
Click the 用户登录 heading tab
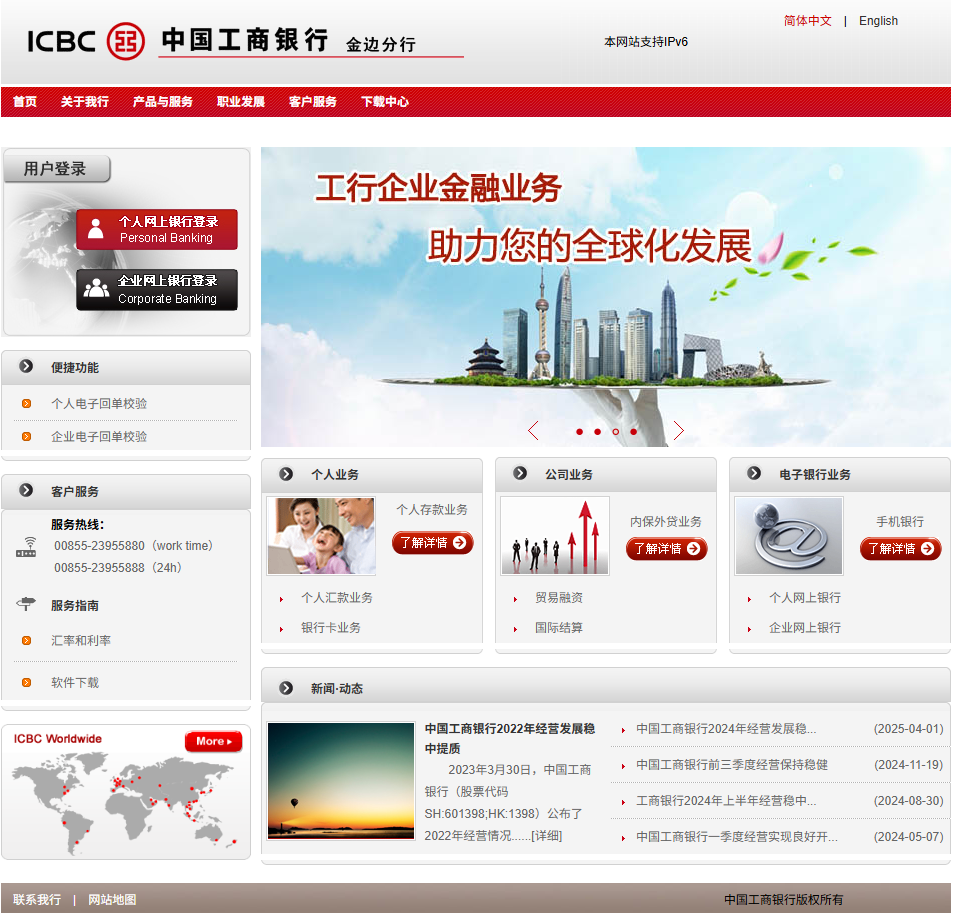(57, 169)
